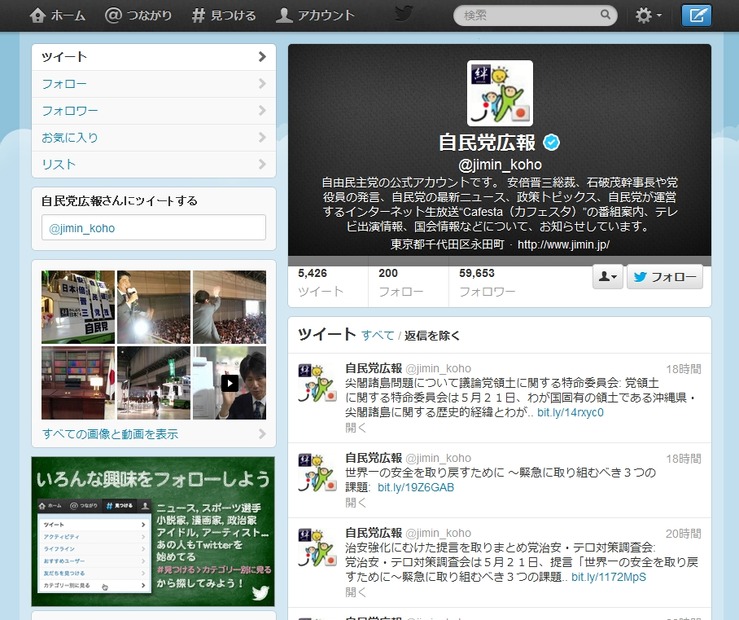The height and width of the screenshot is (620, 739).
Task: Click 自民党広報 name on first tweet
Action: pos(373,368)
